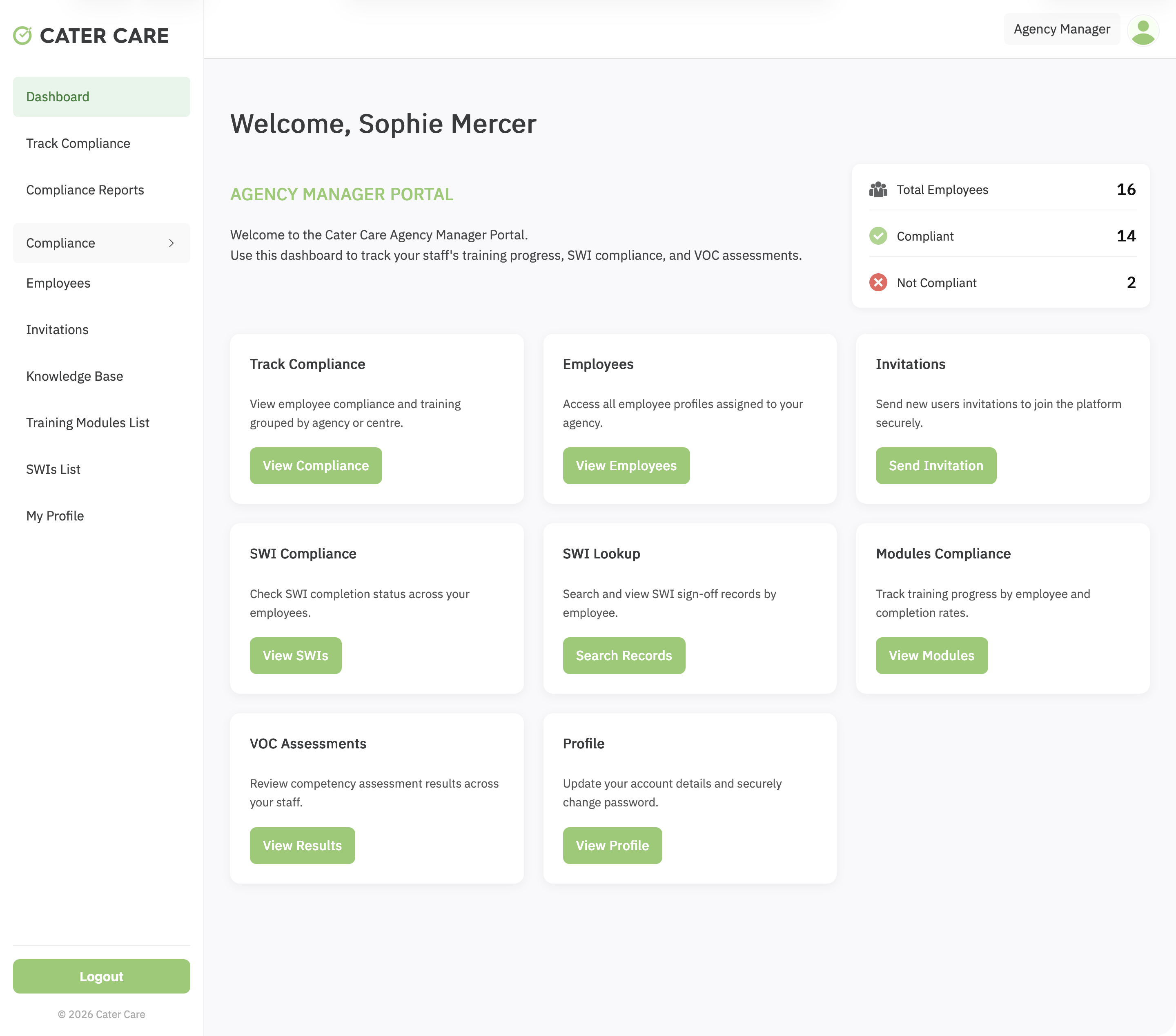Open SWIs List sidebar item
Image resolution: width=1176 pixels, height=1036 pixels.
coord(101,470)
